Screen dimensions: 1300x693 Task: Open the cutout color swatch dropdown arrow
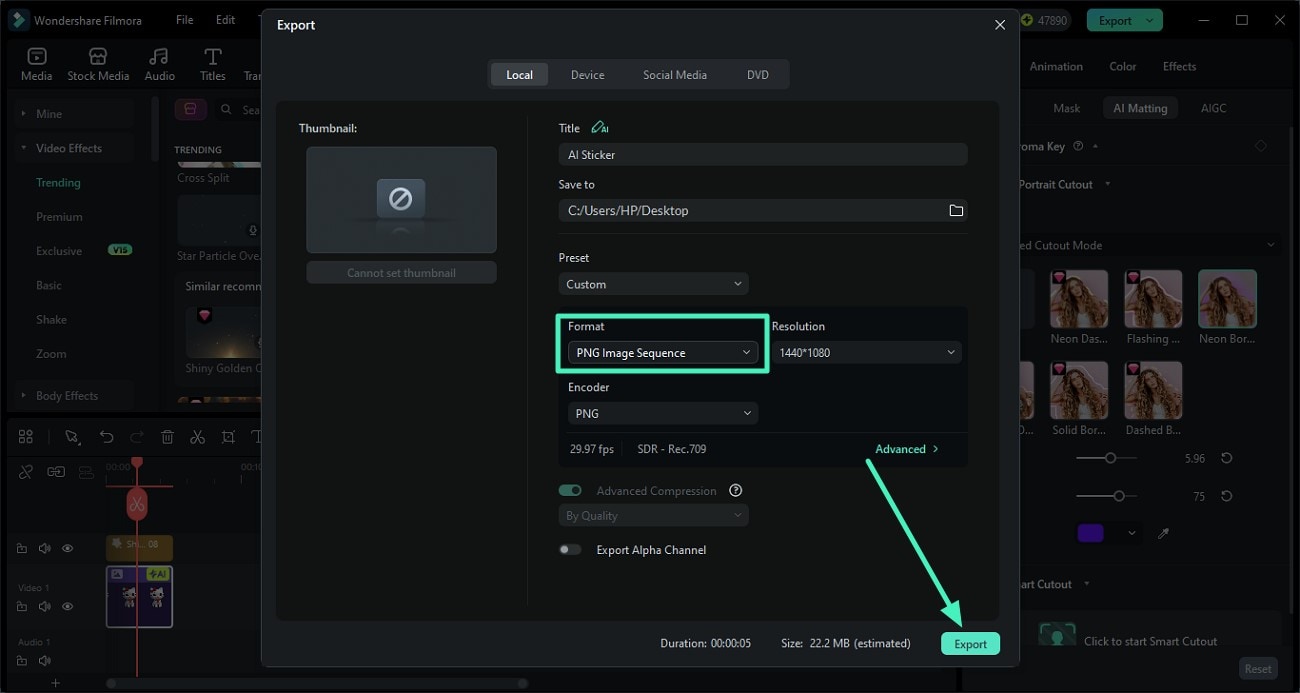(x=1132, y=534)
